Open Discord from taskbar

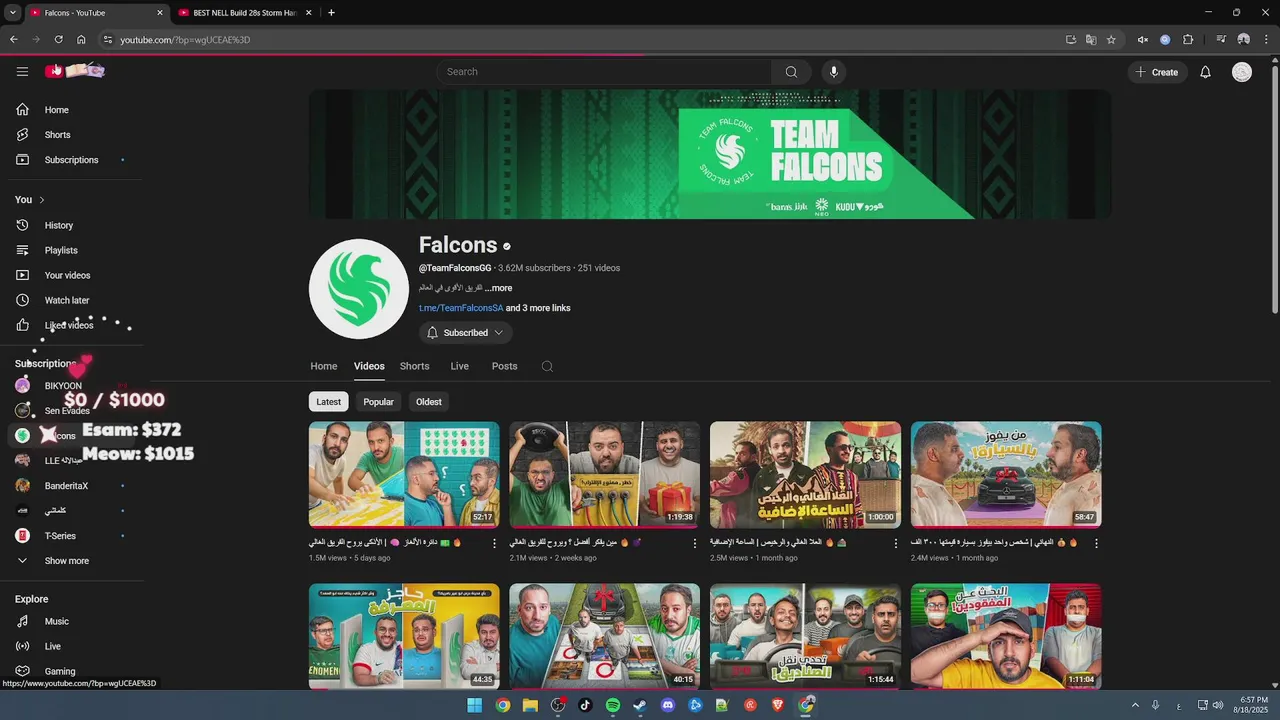point(668,705)
